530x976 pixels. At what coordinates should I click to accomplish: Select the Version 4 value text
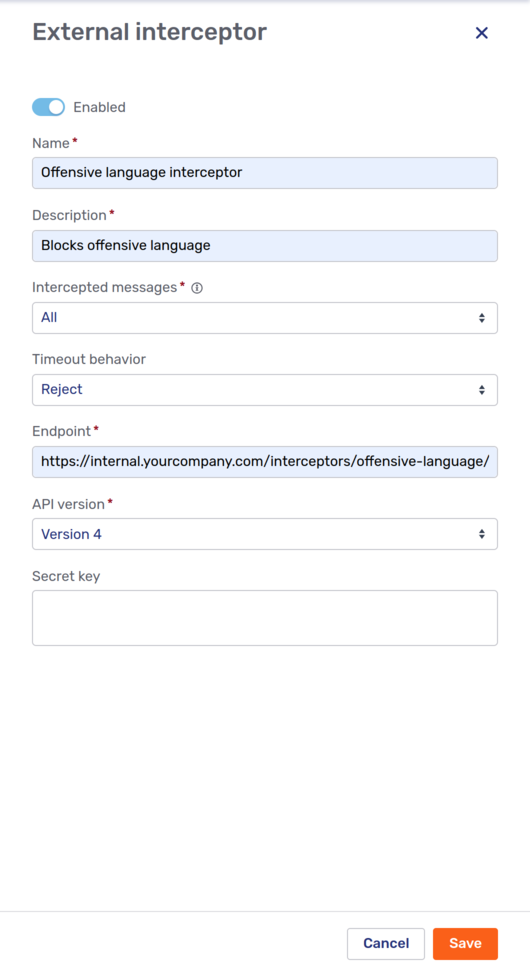[71, 534]
